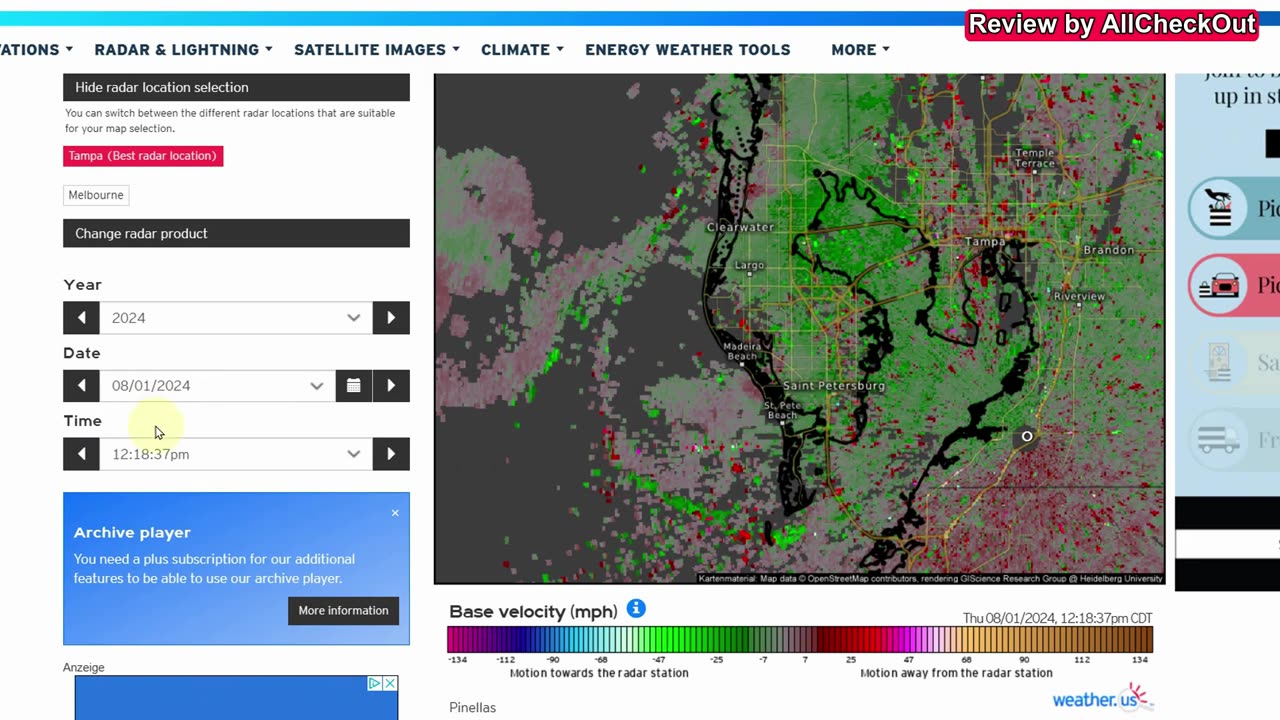
Task: Go to previous date arrow
Action: 81,385
